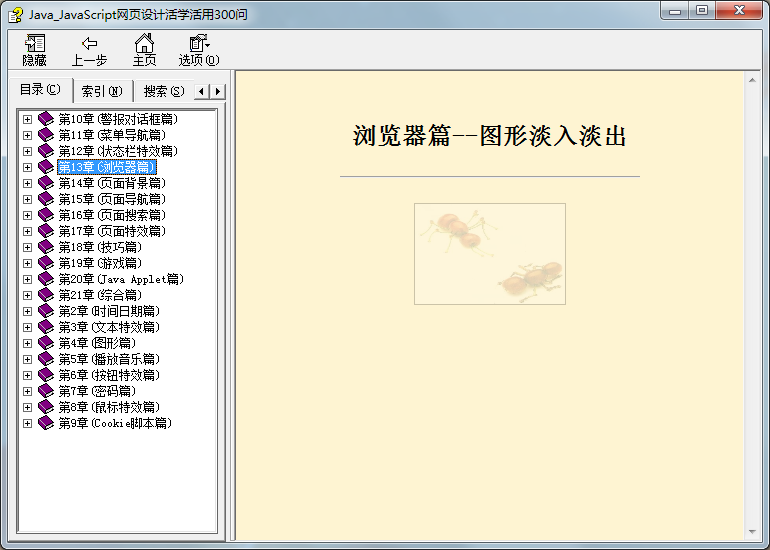Open the Options (选项) toolbar icon

point(199,43)
